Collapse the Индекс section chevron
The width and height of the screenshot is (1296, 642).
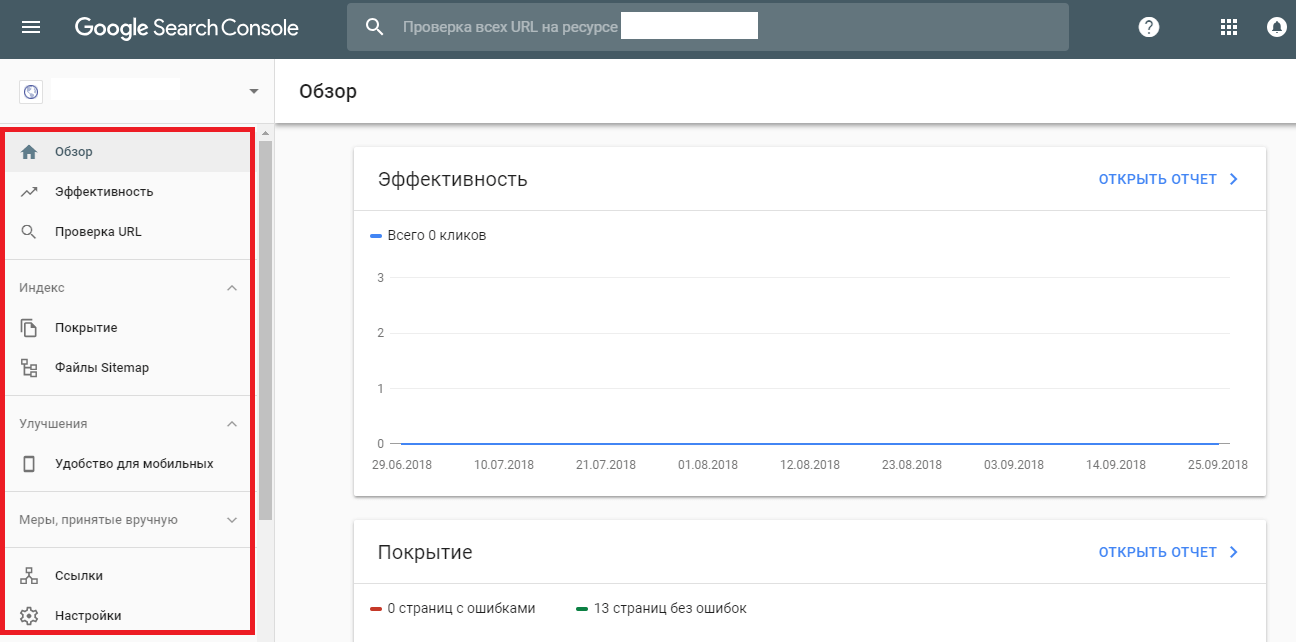coord(232,287)
